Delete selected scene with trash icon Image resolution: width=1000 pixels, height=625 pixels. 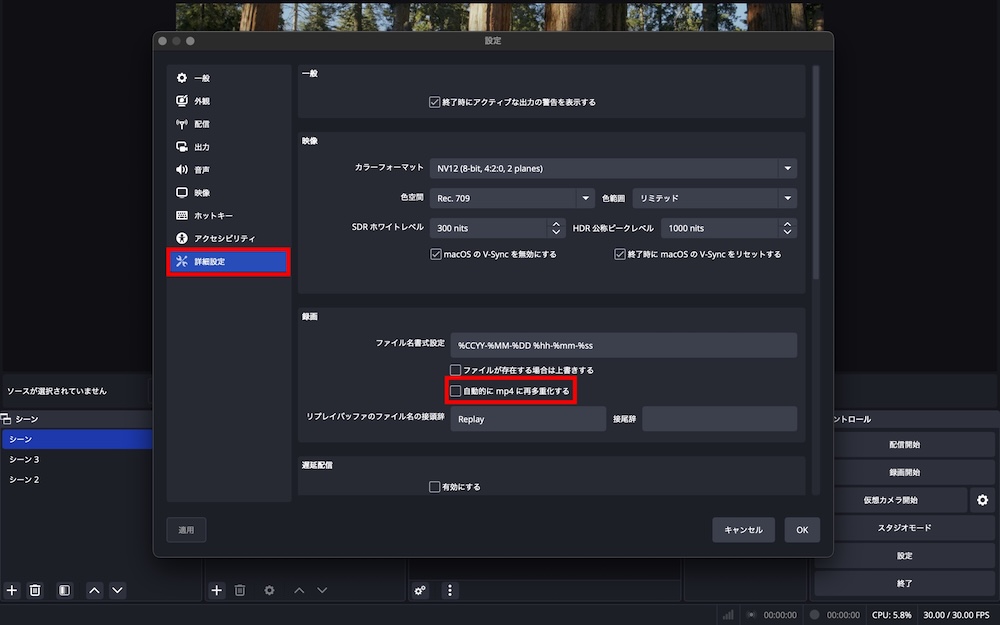pyautogui.click(x=35, y=591)
